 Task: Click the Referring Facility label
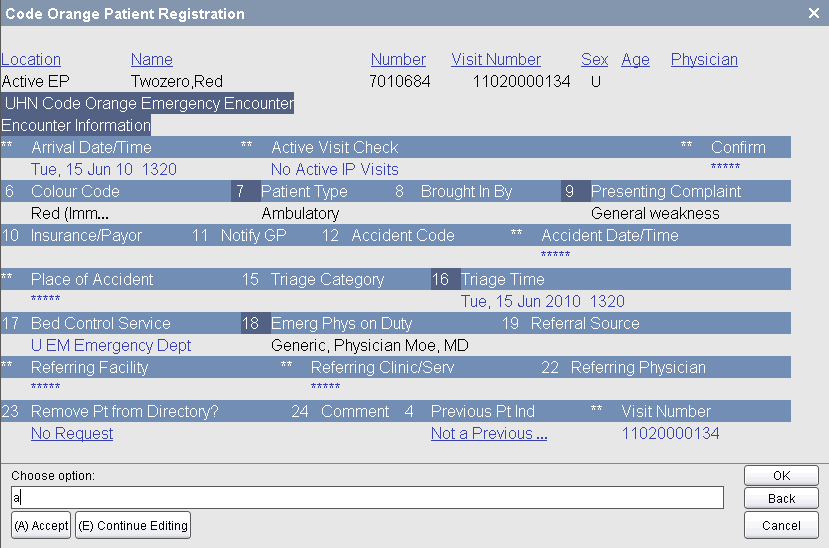click(89, 367)
